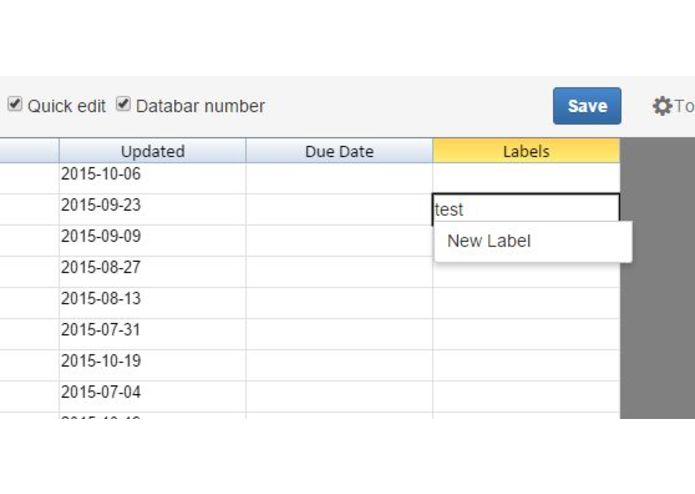Click the Due Date cell in 2015-07-04 row
This screenshot has height=494, width=695.
(340, 397)
